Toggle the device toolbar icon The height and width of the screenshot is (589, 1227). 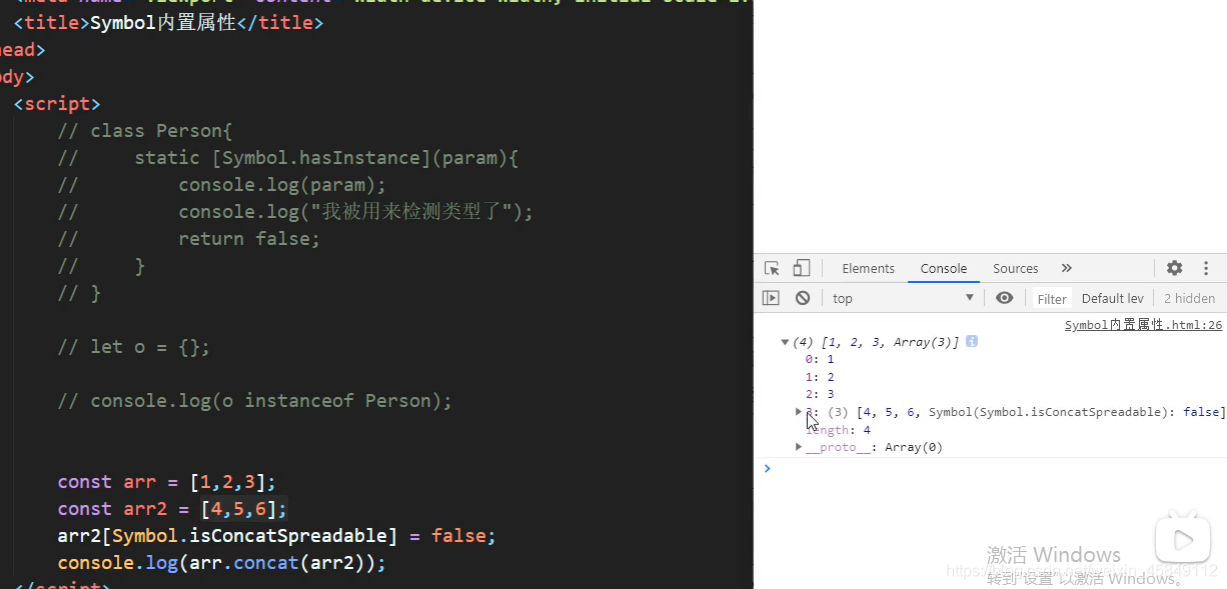pyautogui.click(x=801, y=268)
